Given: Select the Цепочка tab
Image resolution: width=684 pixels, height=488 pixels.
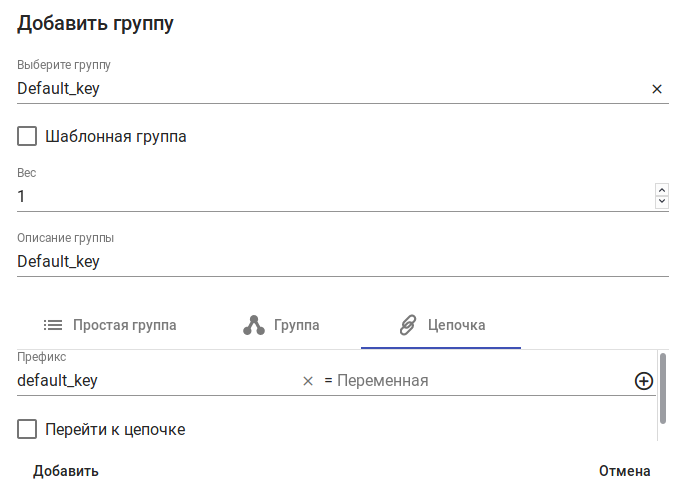Looking at the screenshot, I should 441,325.
